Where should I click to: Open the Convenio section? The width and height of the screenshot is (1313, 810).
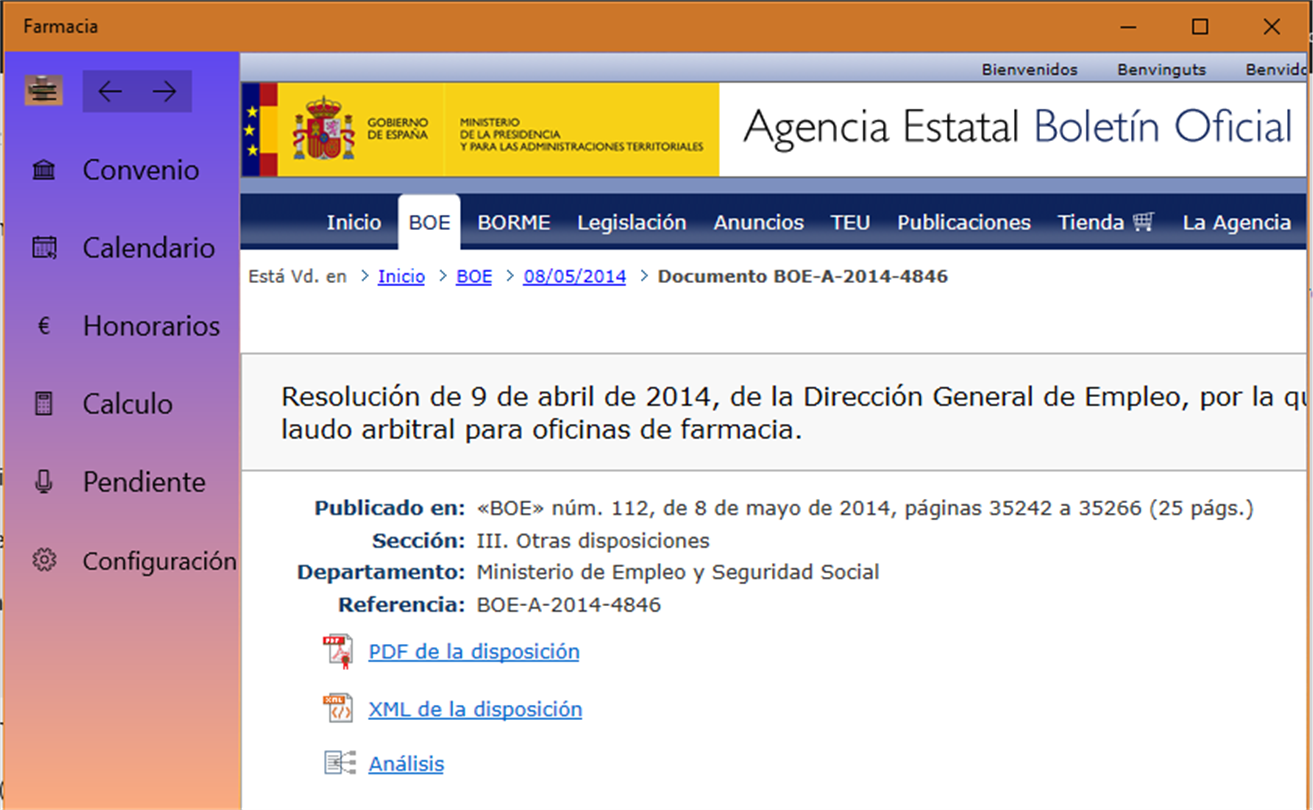click(x=141, y=170)
